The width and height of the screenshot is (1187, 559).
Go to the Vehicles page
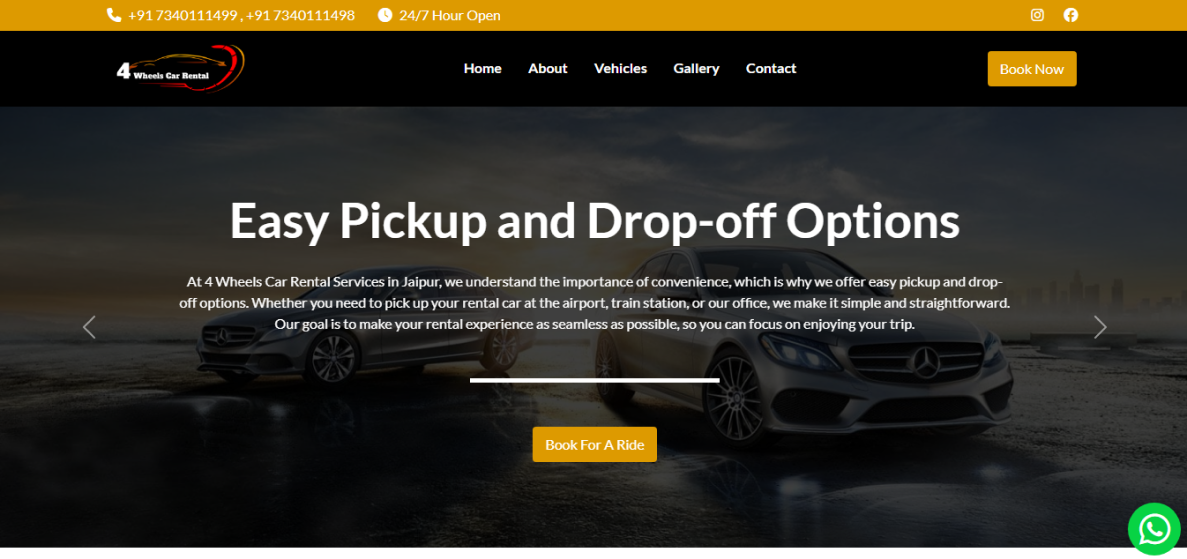[620, 68]
